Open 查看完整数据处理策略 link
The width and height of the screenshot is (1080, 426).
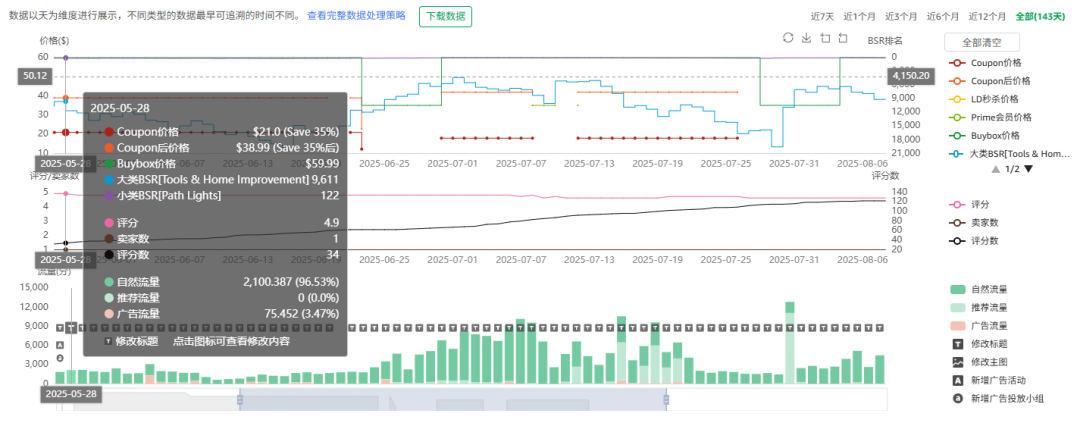[x=356, y=16]
